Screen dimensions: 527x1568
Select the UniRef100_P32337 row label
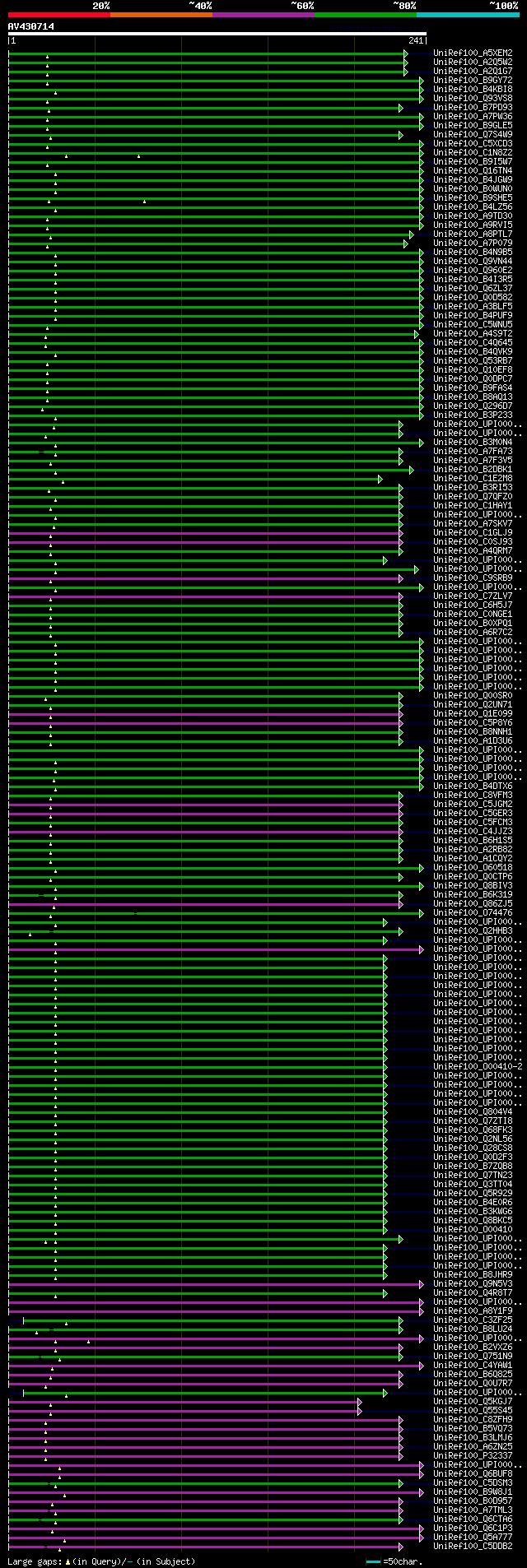coord(473,1455)
